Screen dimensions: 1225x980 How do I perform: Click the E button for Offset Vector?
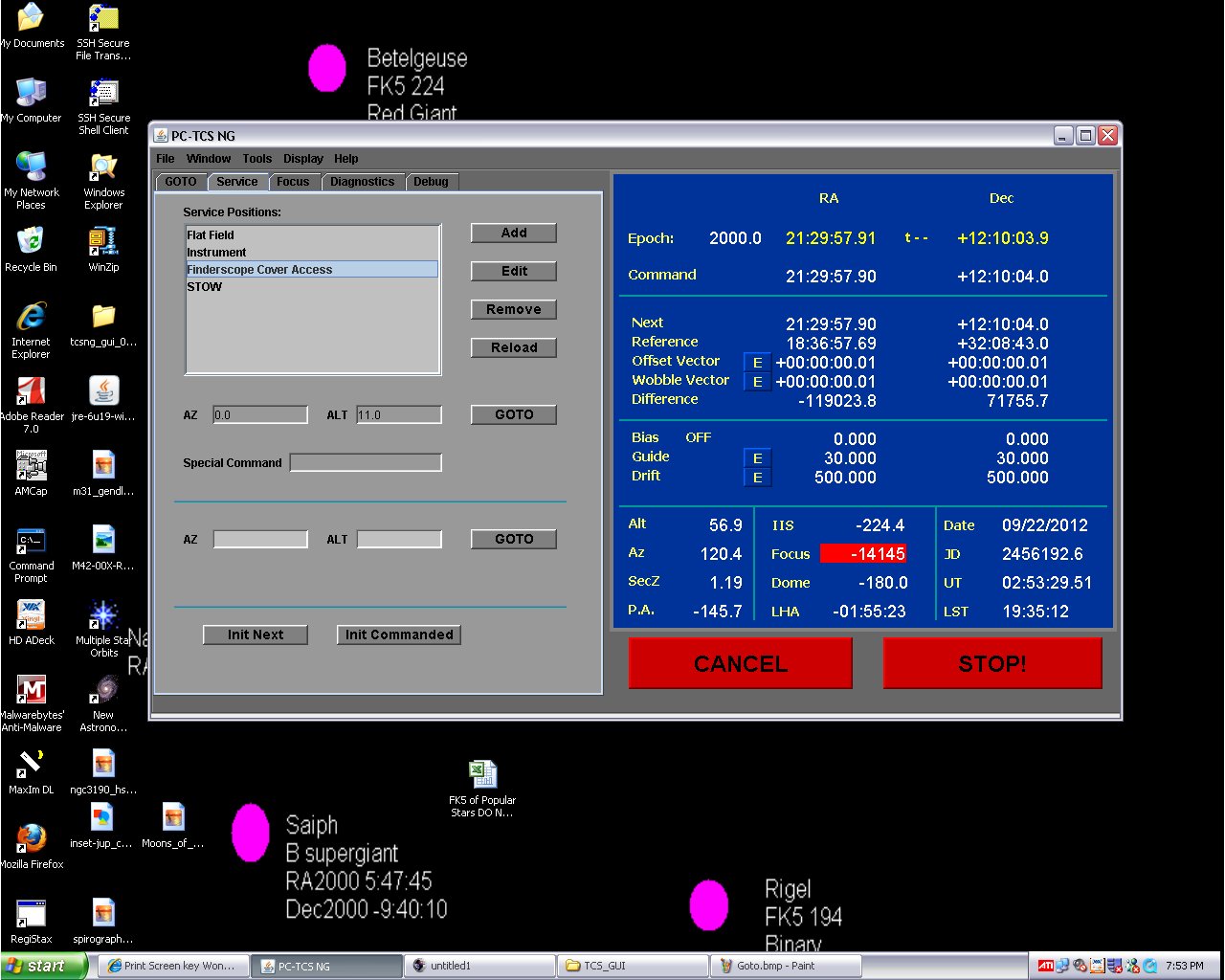757,363
